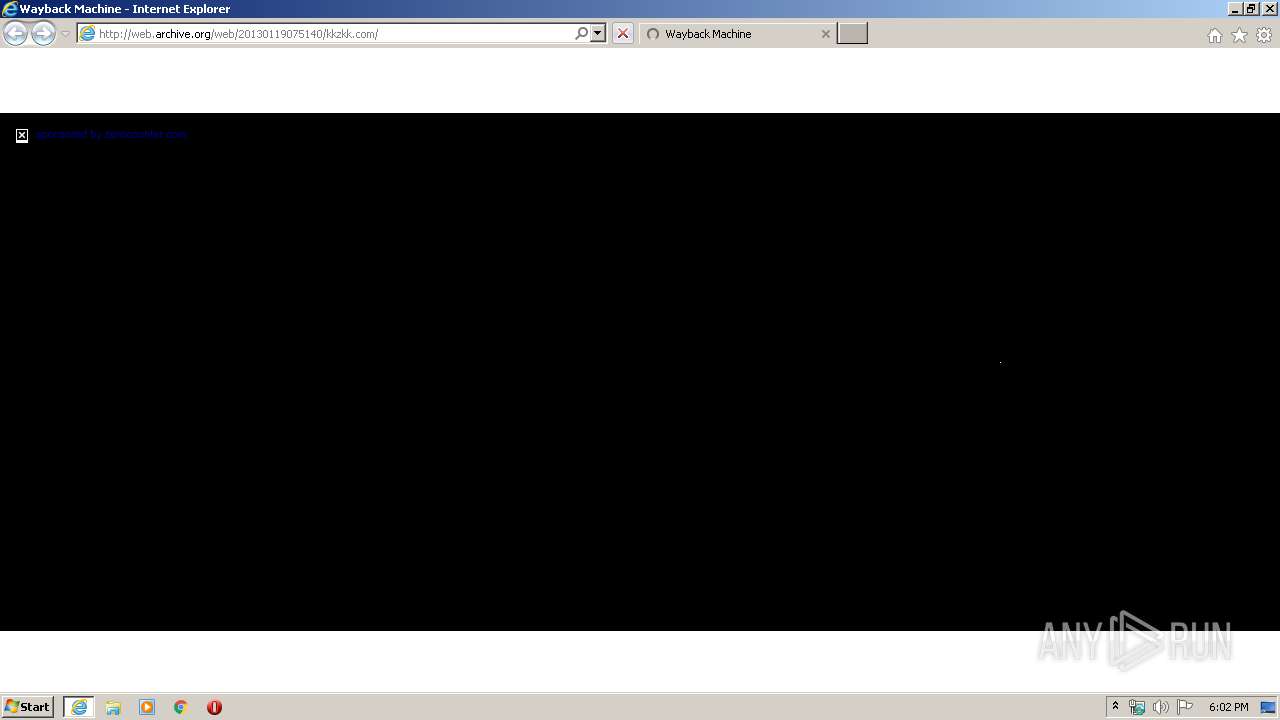Open a new tab with the blank tab button
The image size is (1280, 720).
point(852,34)
